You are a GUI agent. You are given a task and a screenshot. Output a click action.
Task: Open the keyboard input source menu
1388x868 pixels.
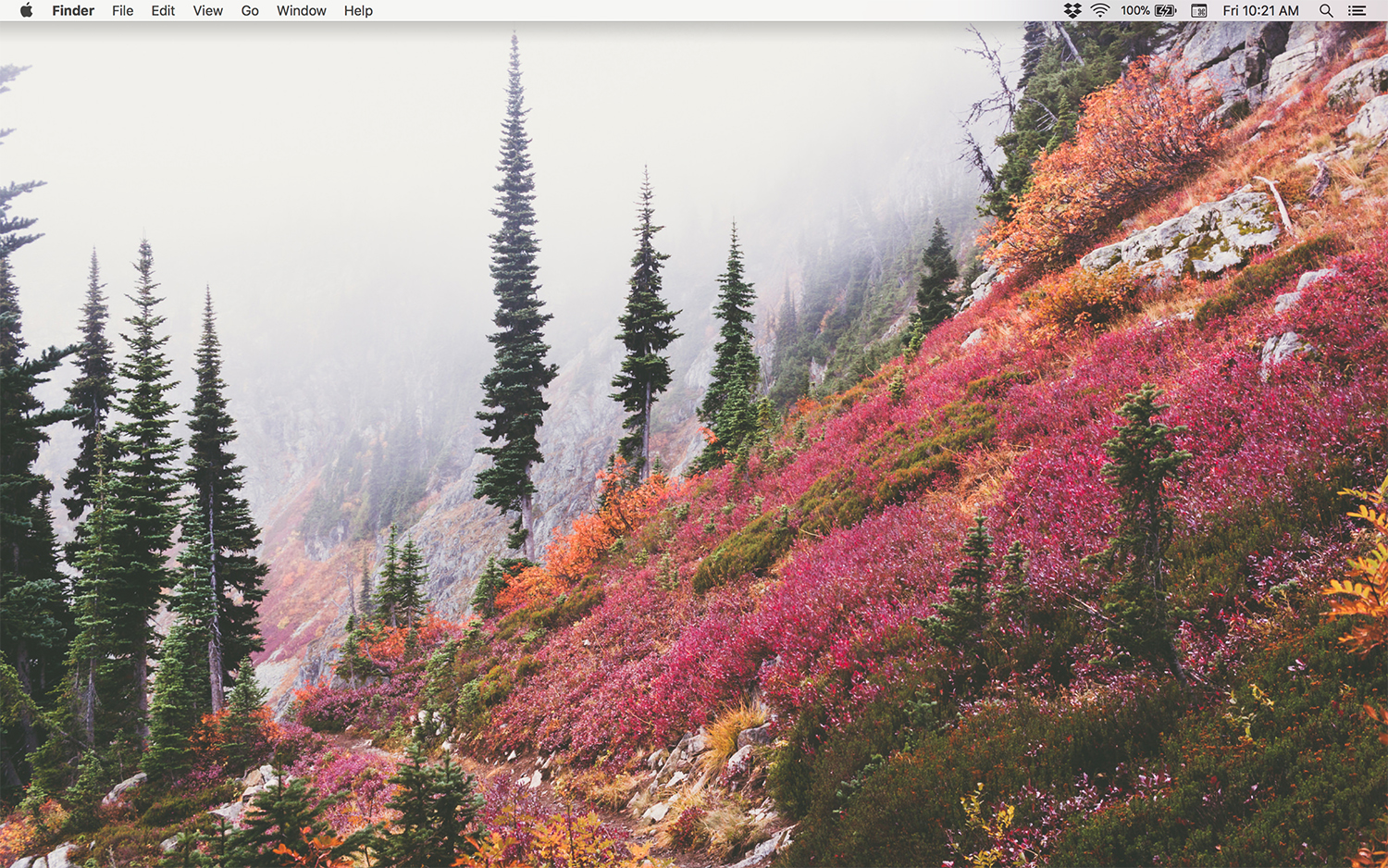point(1198,10)
